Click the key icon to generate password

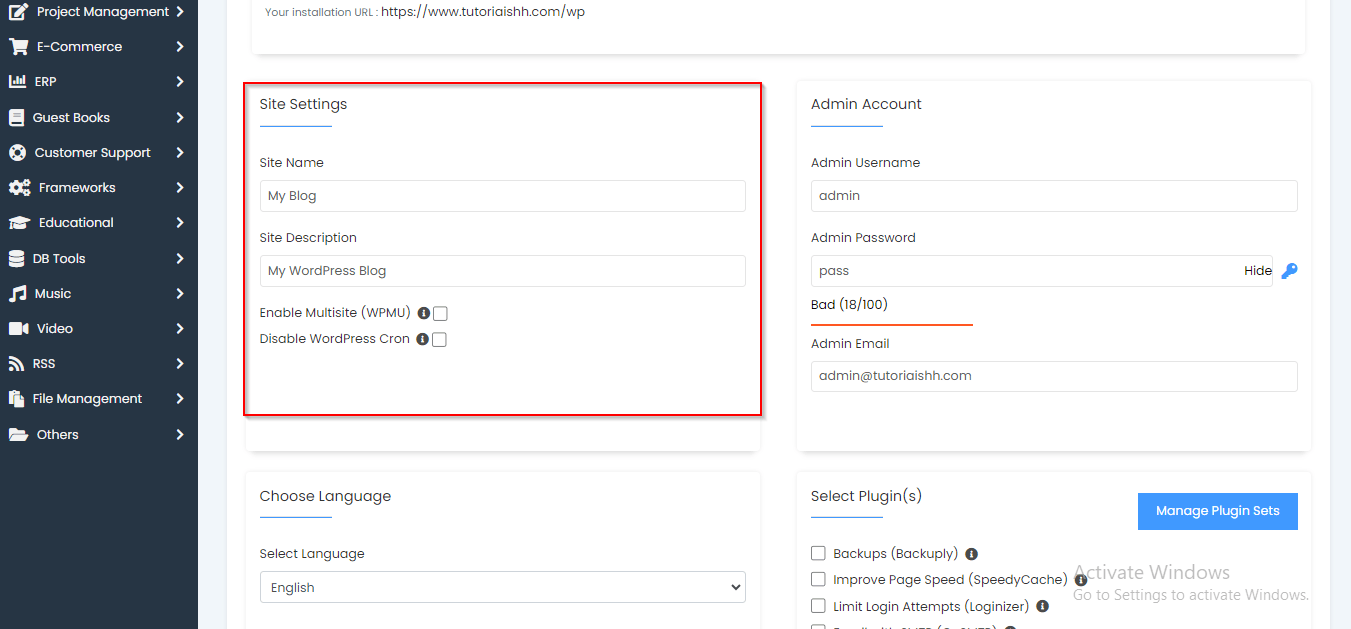pyautogui.click(x=1289, y=271)
